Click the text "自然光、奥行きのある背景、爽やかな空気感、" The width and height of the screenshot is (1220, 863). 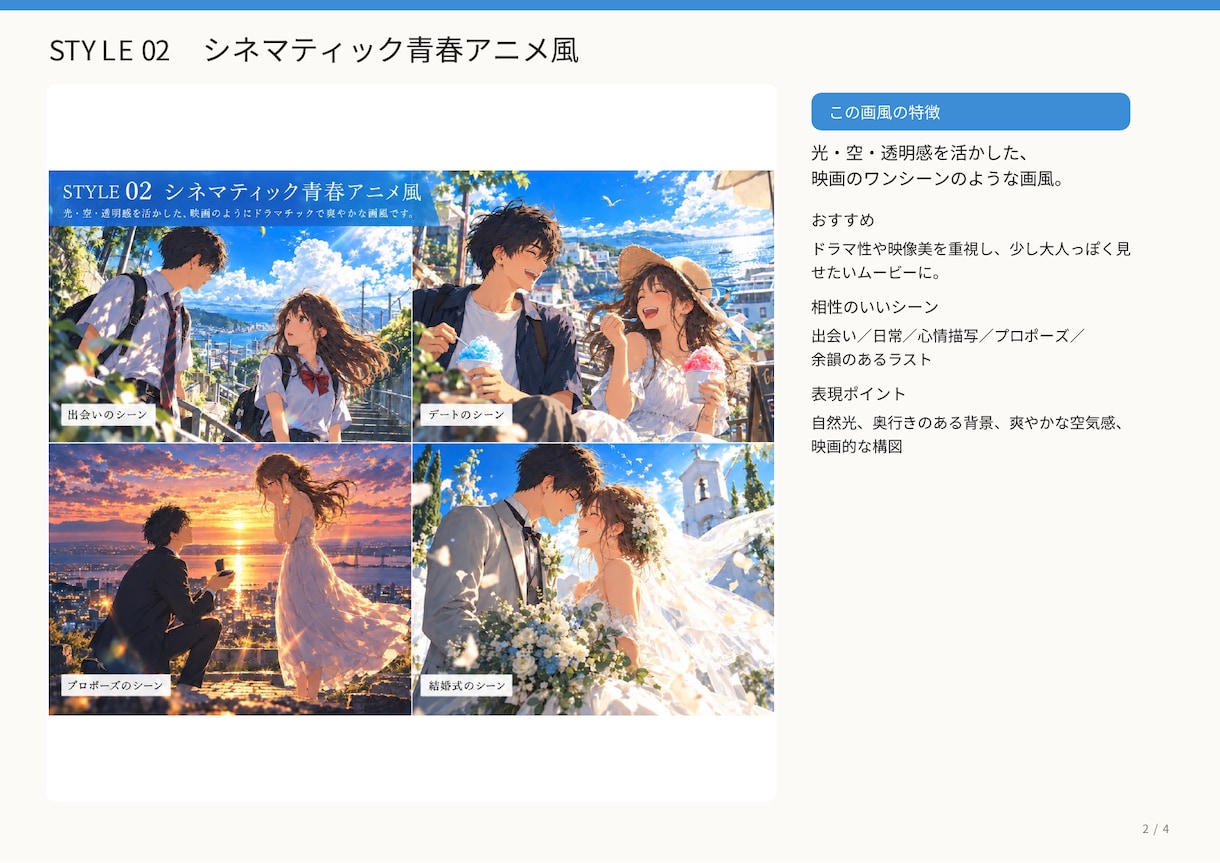(969, 423)
